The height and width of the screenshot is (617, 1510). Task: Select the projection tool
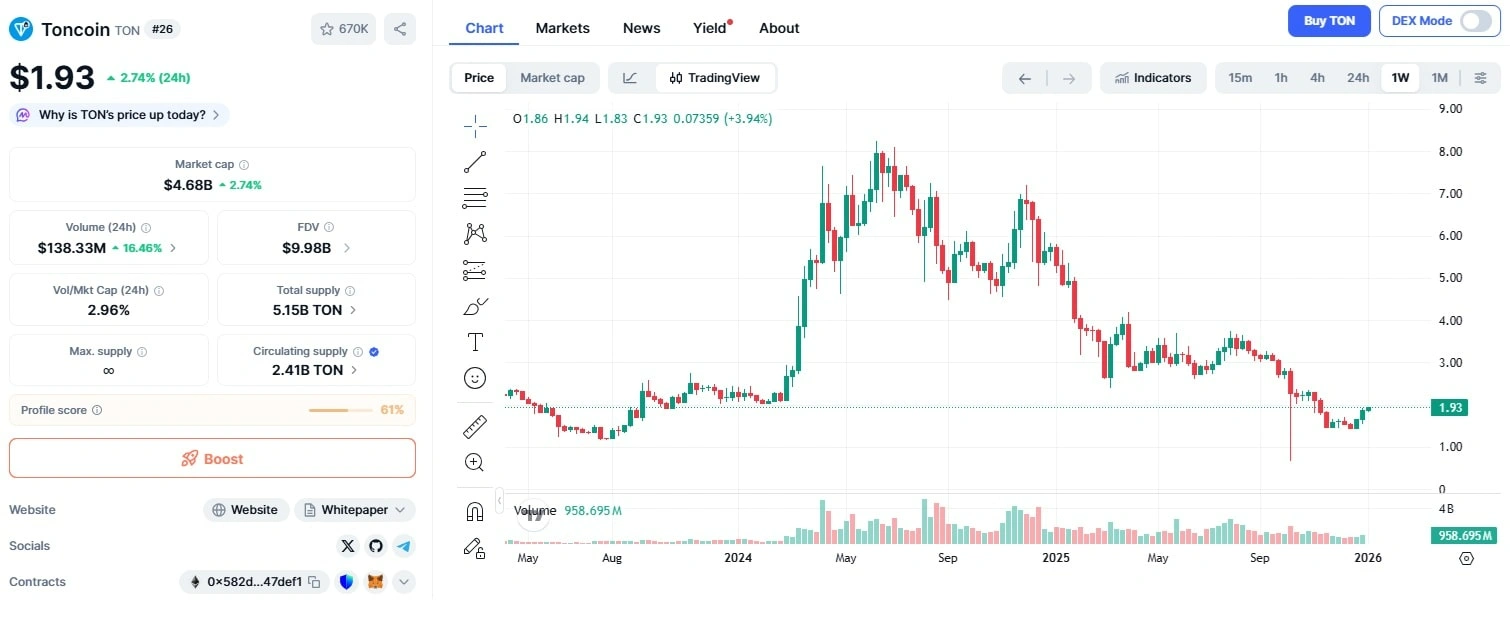click(475, 270)
